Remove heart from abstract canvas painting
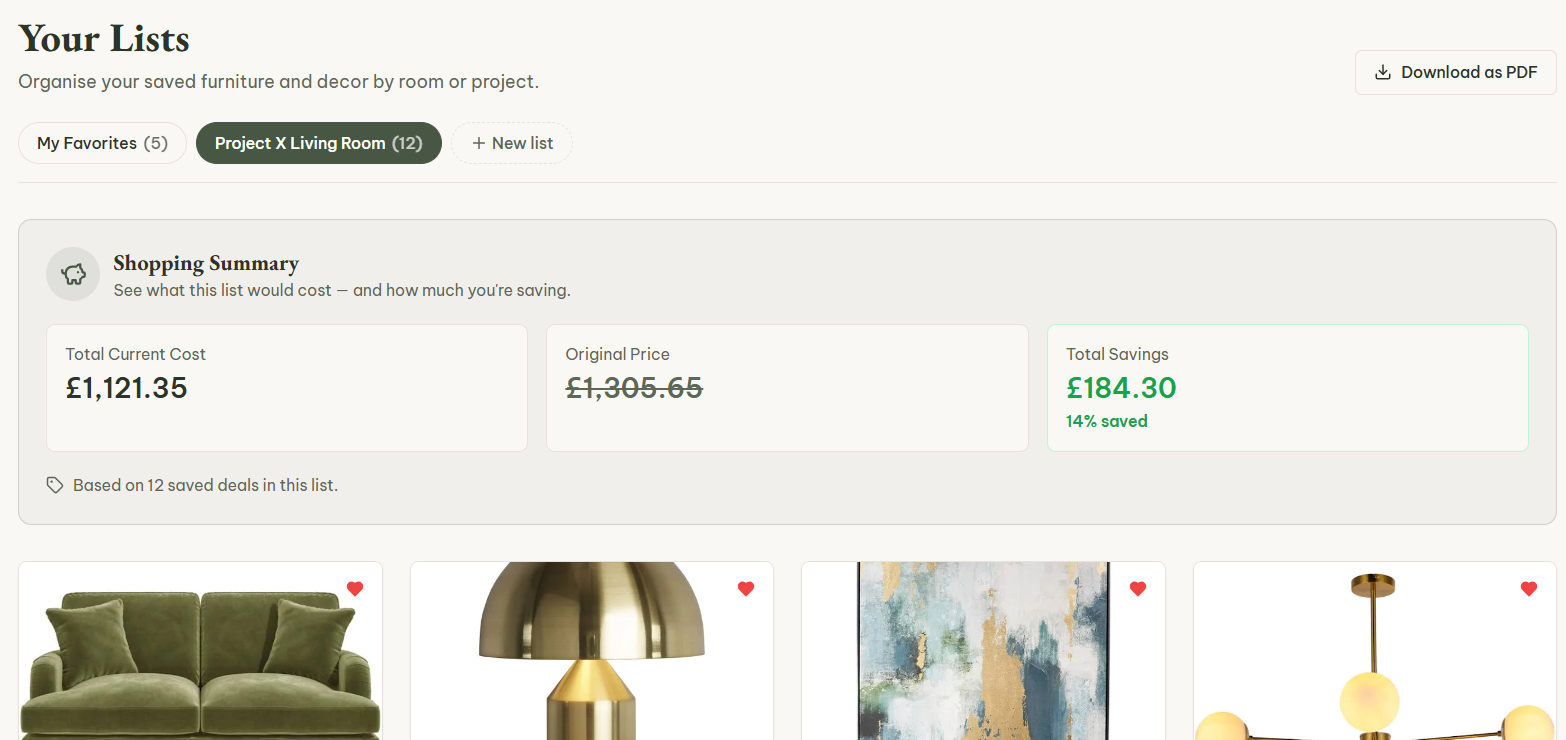 coord(1138,589)
